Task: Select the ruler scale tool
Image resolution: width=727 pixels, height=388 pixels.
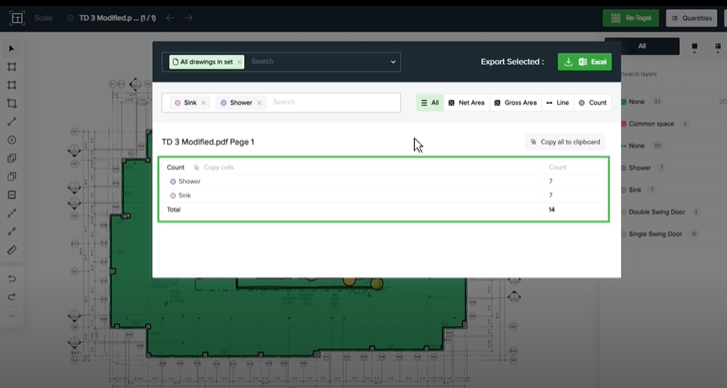Action: pos(12,250)
